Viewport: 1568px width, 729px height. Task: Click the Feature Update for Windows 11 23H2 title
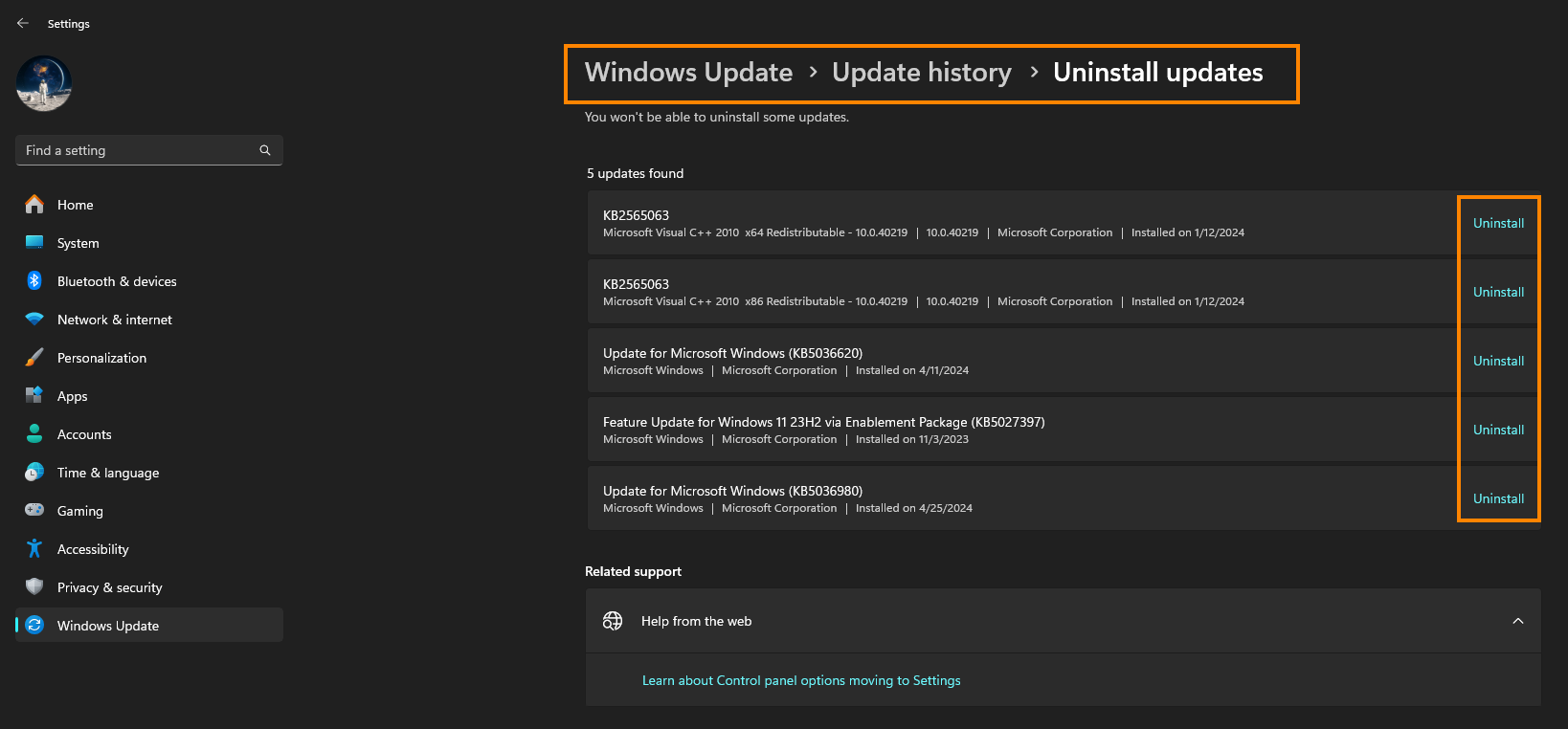click(x=824, y=422)
